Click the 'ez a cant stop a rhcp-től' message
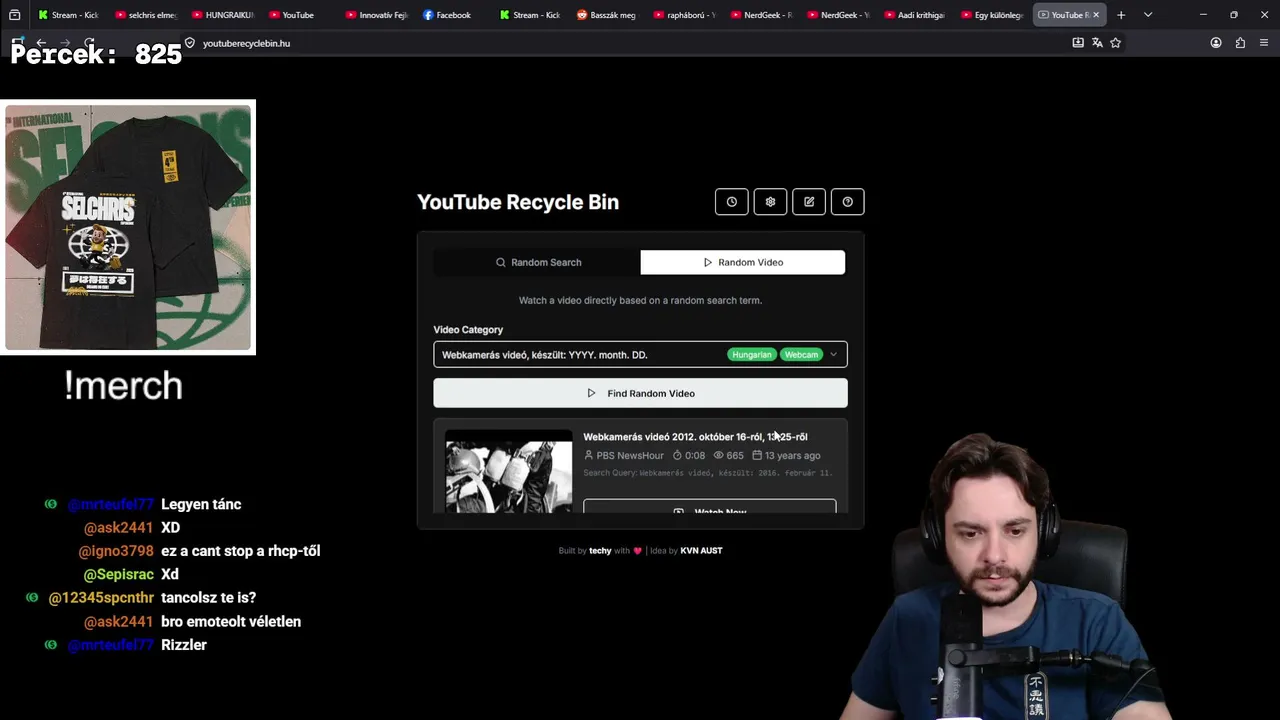The width and height of the screenshot is (1280, 720). (x=241, y=551)
